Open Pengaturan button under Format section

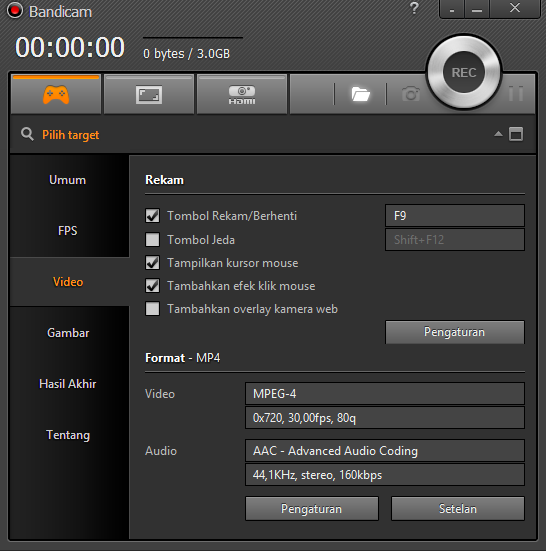[x=312, y=508]
